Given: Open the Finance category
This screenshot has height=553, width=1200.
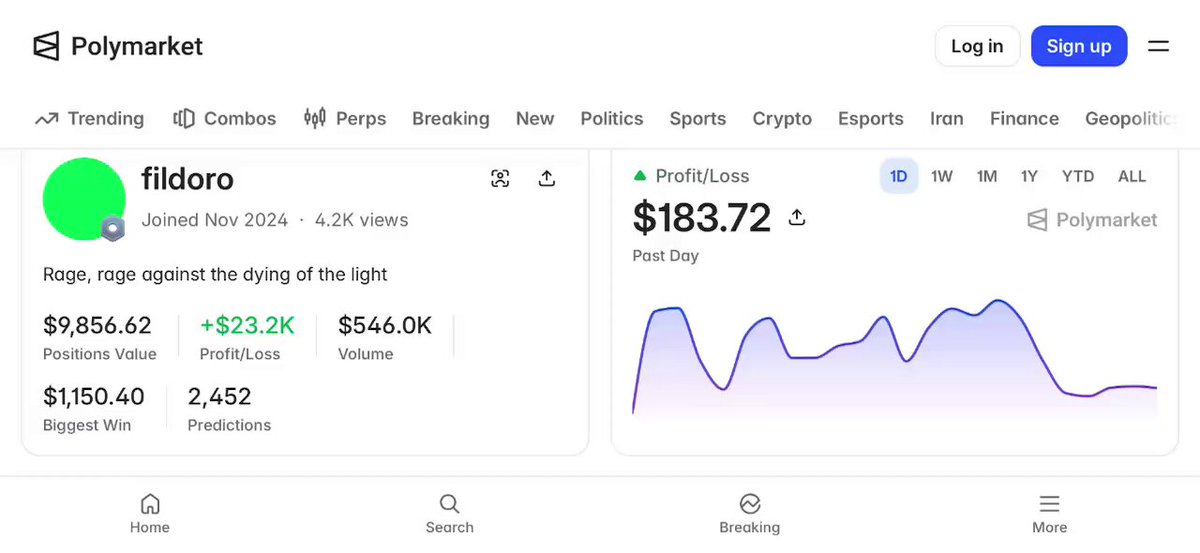Looking at the screenshot, I should [1024, 118].
